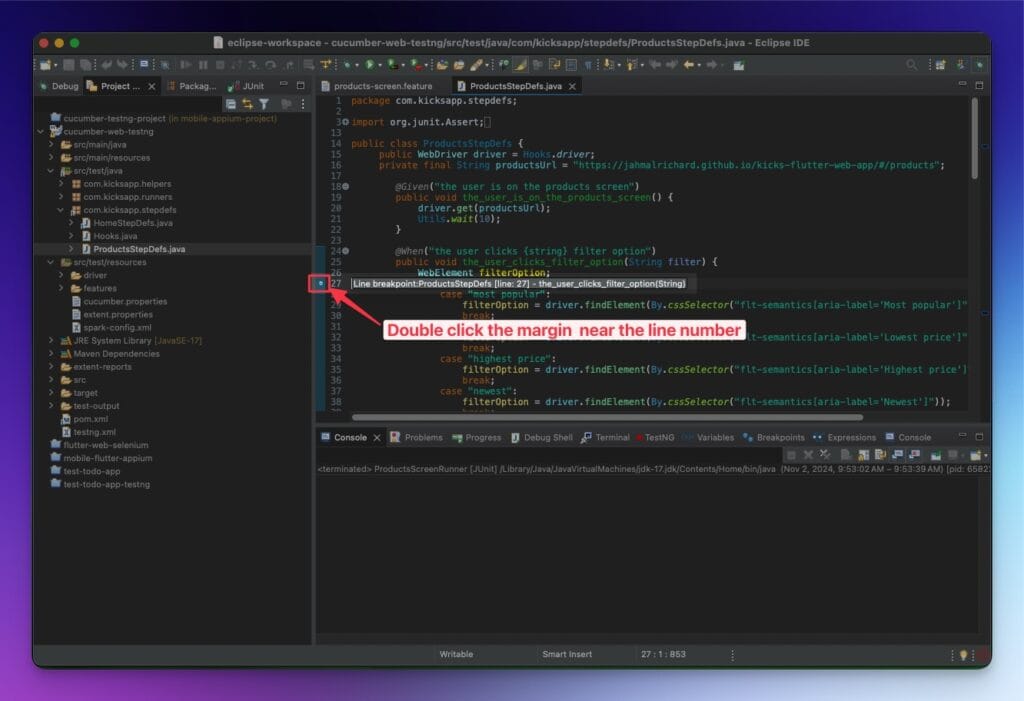The width and height of the screenshot is (1024, 701).
Task: Click the breakpoint marker on line 27
Action: click(320, 284)
